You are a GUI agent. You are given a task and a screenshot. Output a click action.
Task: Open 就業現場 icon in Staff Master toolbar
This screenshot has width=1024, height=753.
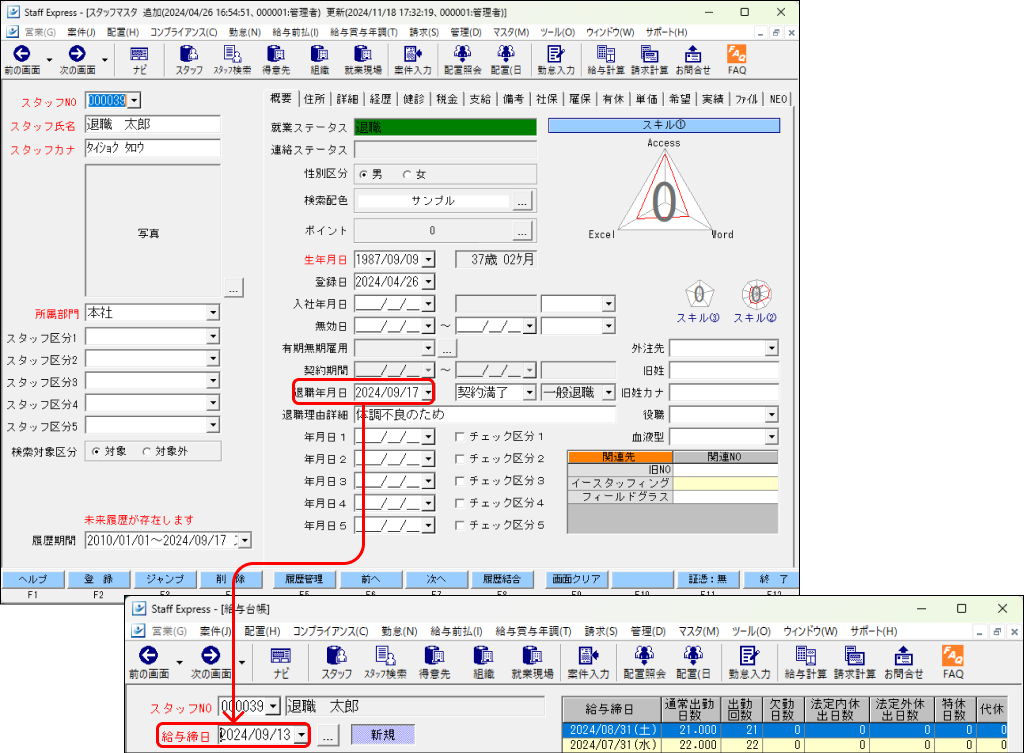[362, 59]
